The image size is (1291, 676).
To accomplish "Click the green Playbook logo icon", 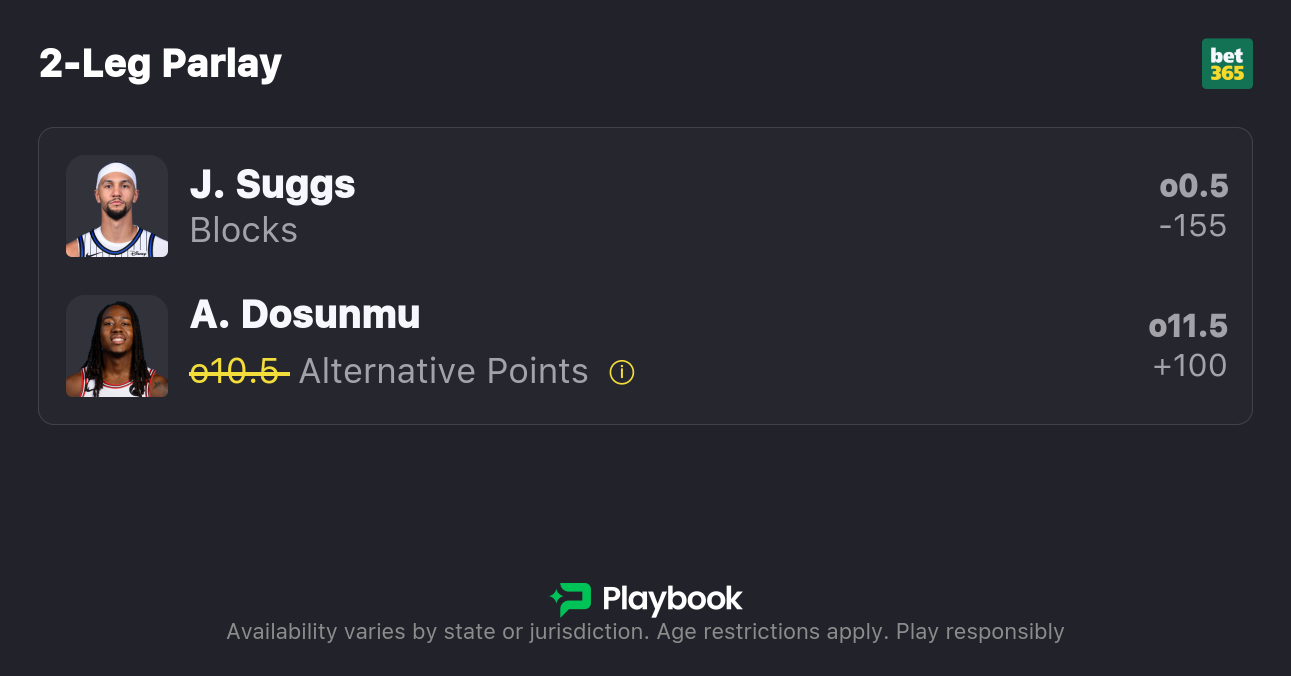I will [571, 599].
